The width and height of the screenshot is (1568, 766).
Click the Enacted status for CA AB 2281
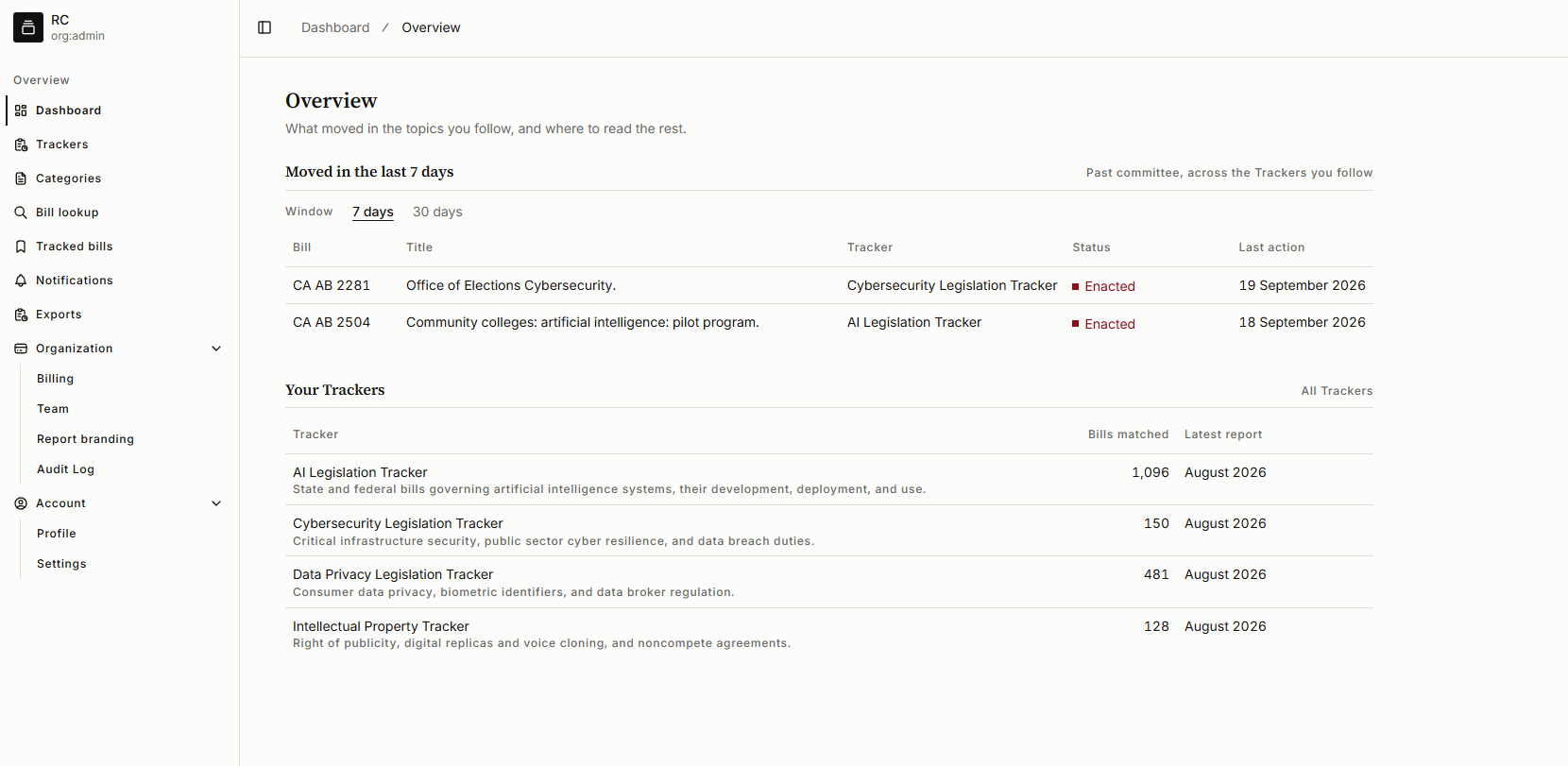[x=1103, y=286]
